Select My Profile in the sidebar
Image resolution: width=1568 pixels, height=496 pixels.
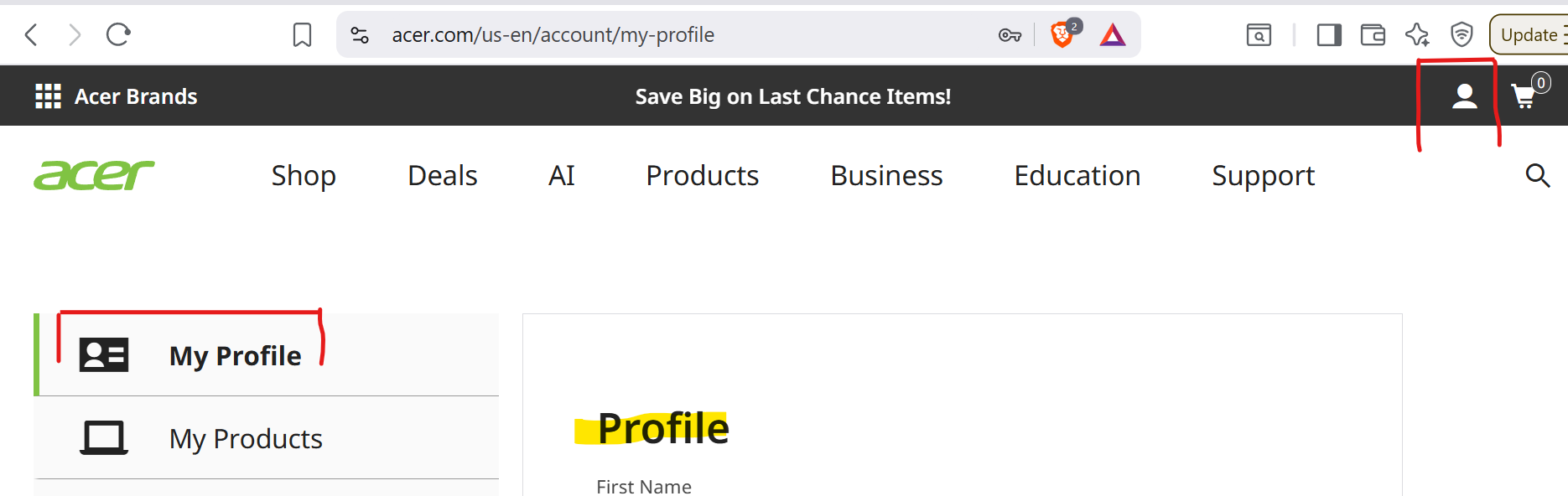point(235,356)
